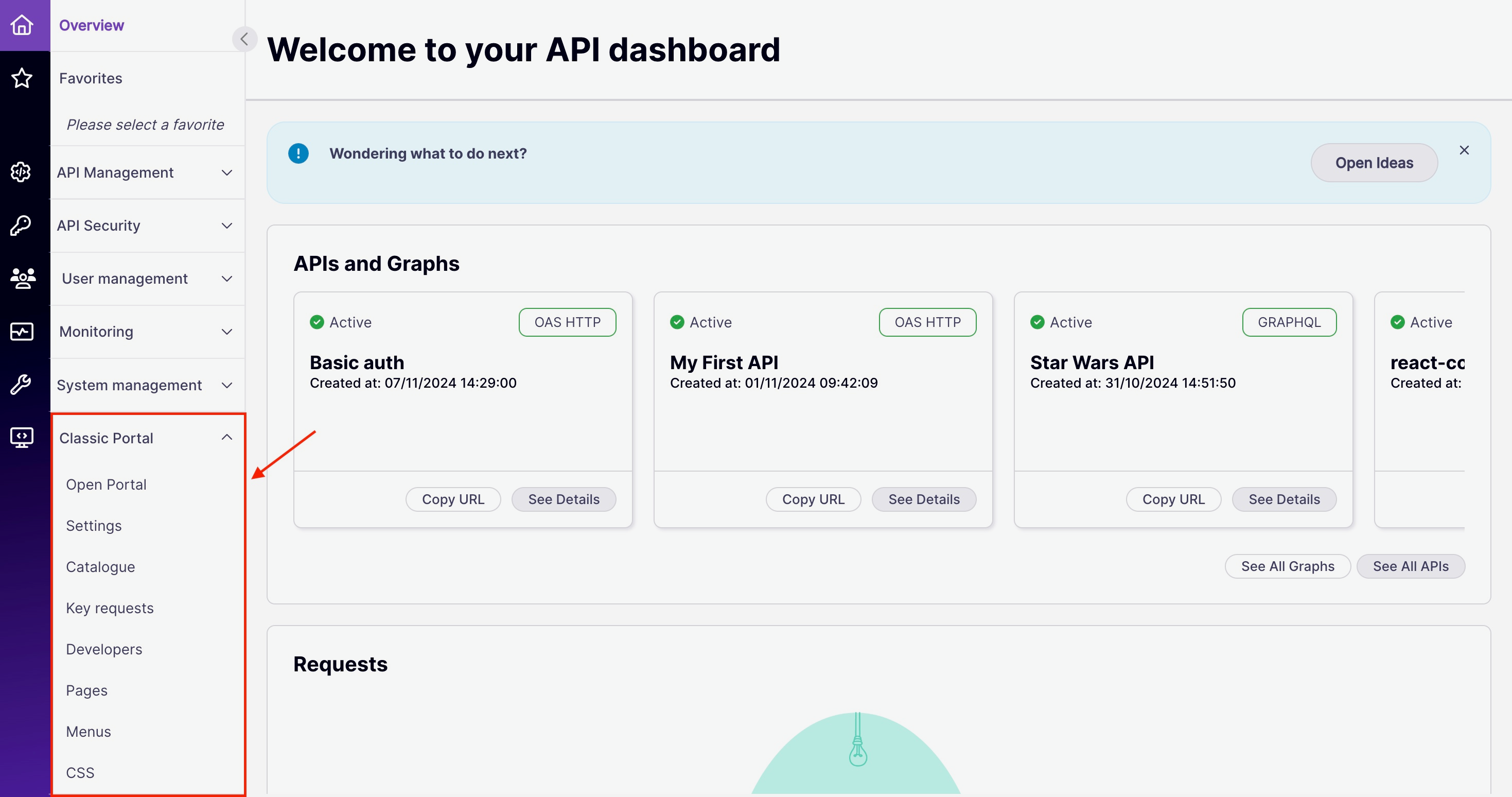Open the Catalogue menu item
The height and width of the screenshot is (797, 1512).
tap(100, 567)
